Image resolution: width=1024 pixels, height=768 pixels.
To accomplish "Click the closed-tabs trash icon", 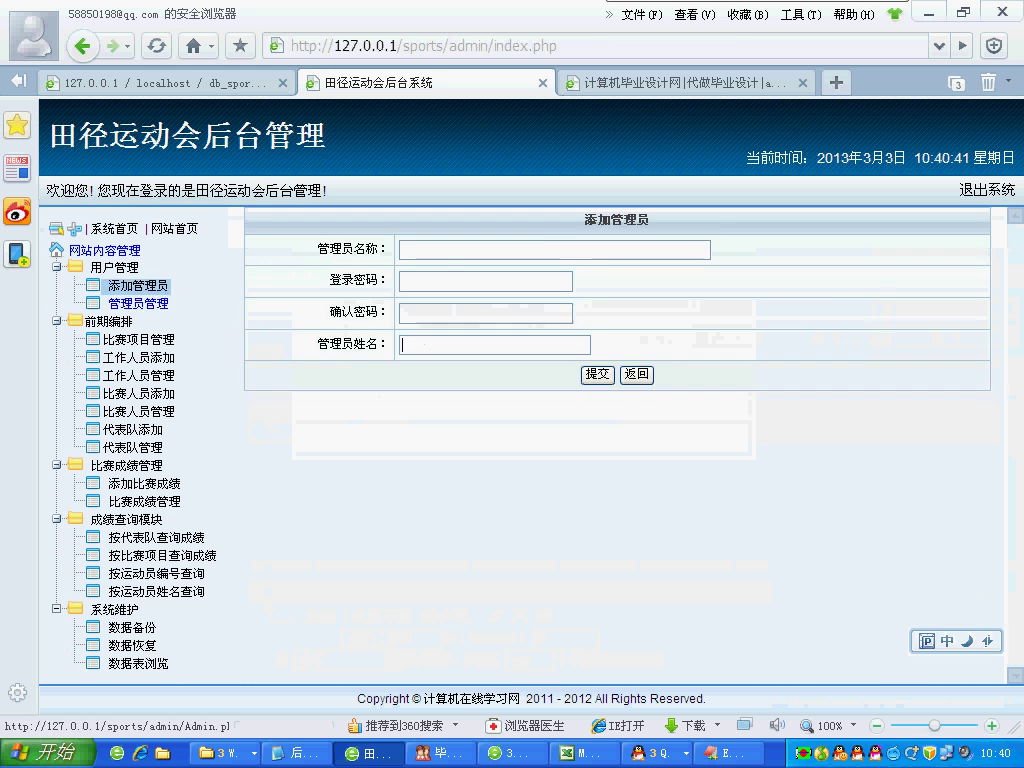I will point(988,82).
